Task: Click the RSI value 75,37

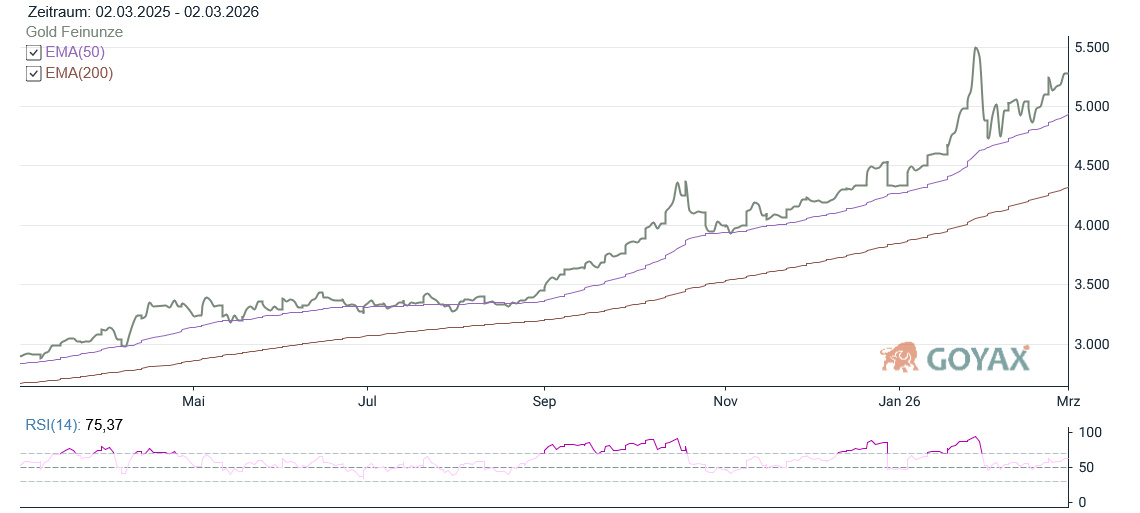Action: (103, 425)
